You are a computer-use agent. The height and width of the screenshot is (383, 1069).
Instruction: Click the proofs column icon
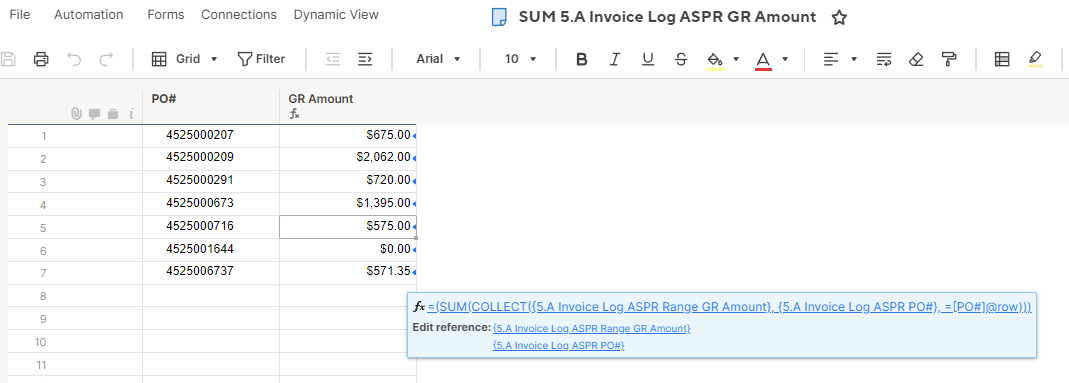(112, 114)
